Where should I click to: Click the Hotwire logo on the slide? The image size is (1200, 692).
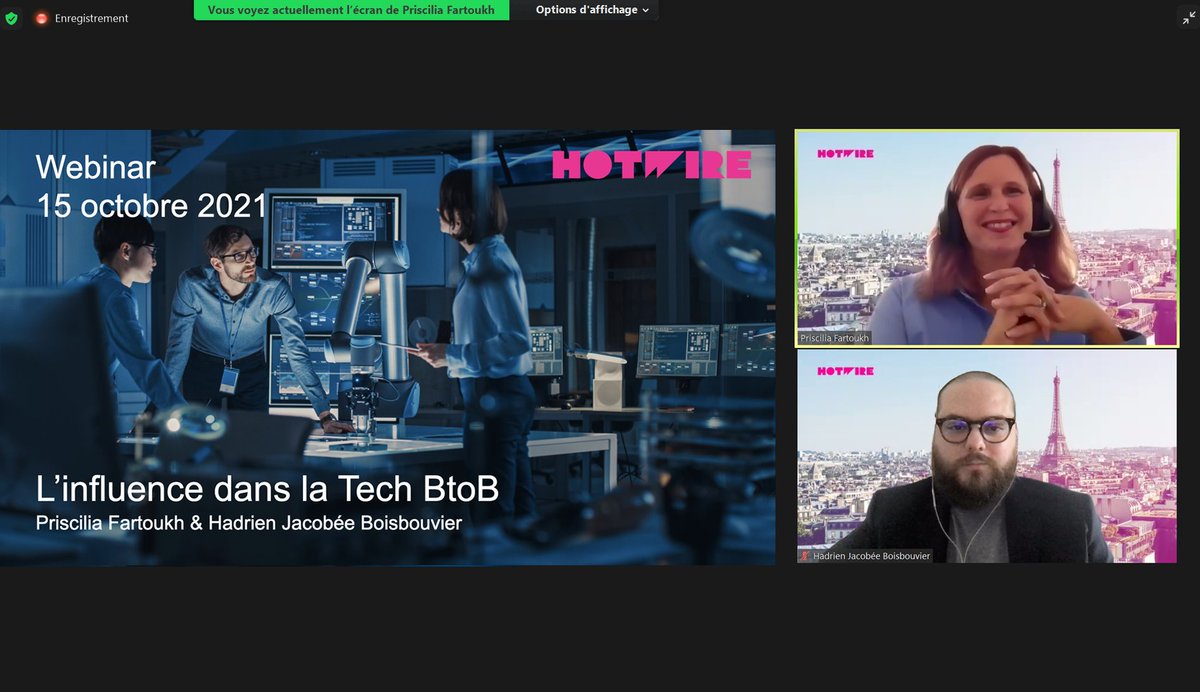click(651, 164)
